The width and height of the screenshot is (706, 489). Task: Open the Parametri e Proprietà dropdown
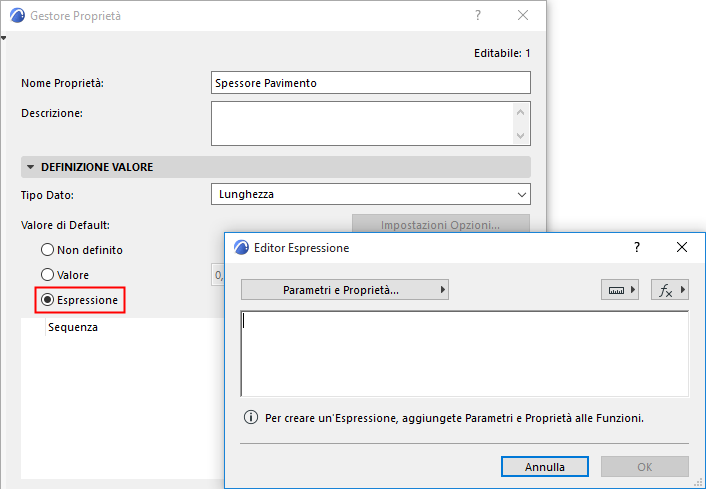click(344, 290)
